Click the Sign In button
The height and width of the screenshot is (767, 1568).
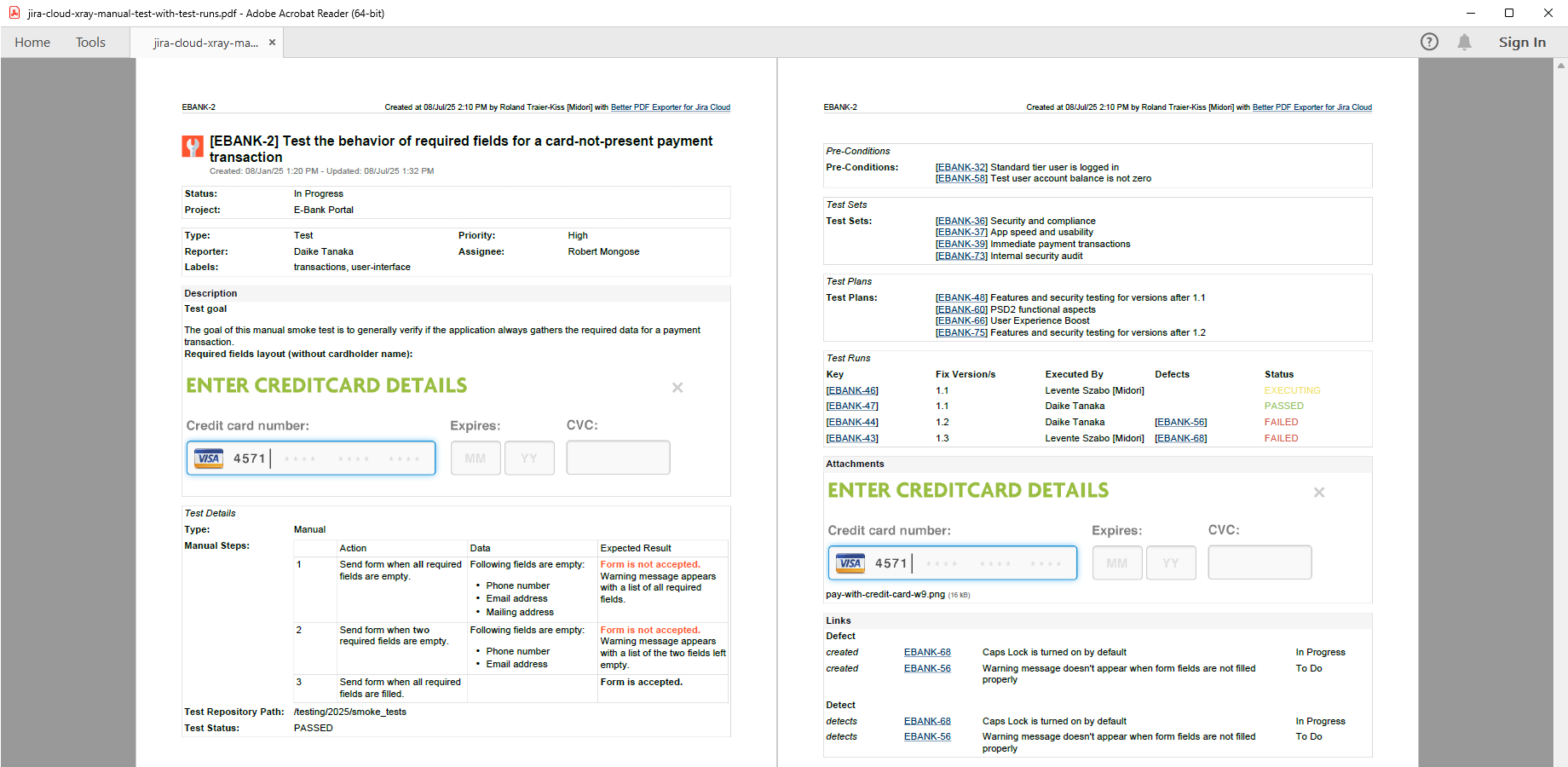coord(1522,42)
